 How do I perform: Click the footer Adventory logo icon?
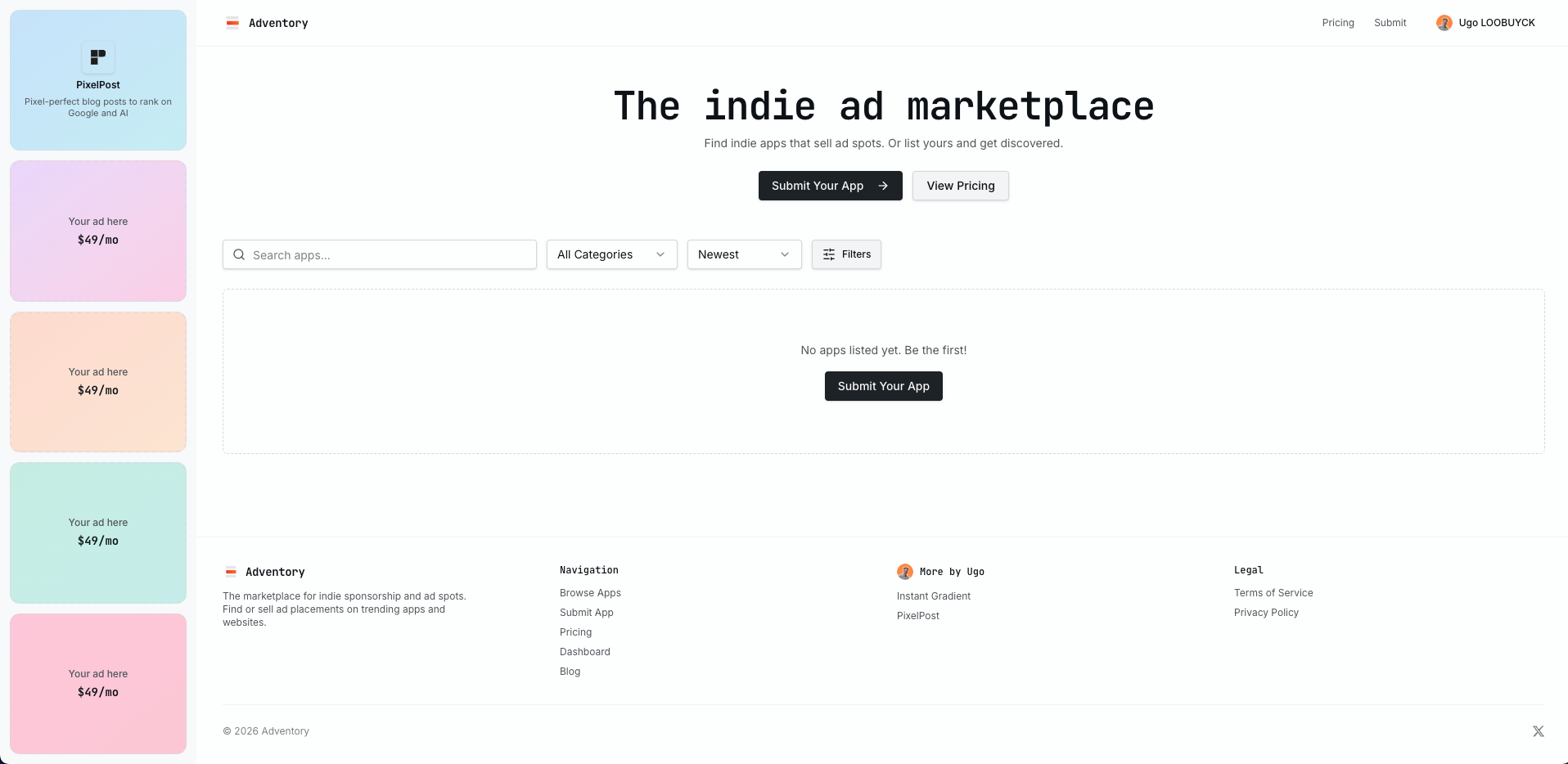pyautogui.click(x=231, y=572)
